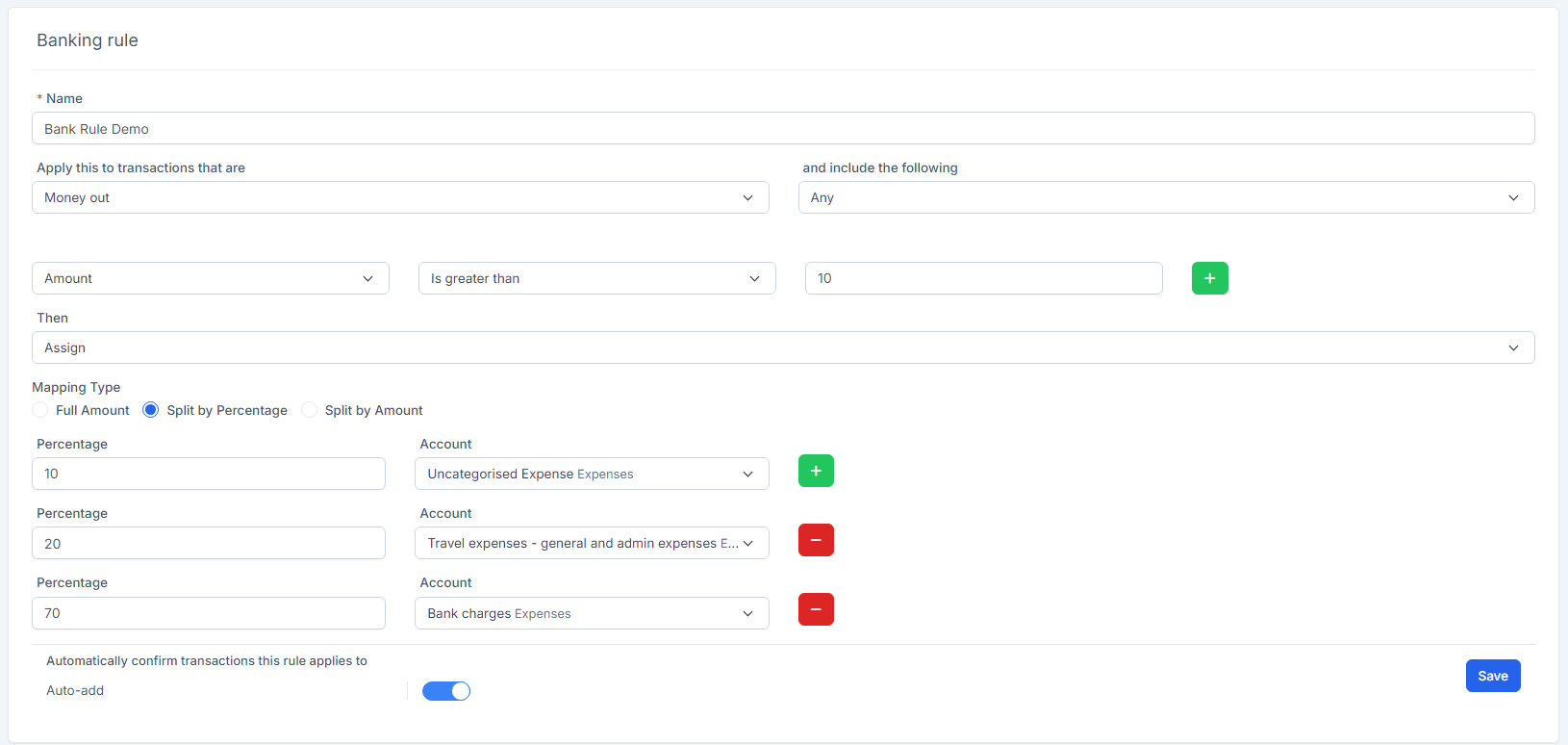This screenshot has width=1568, height=745.
Task: Choose Split by Amount radio button
Action: [310, 410]
